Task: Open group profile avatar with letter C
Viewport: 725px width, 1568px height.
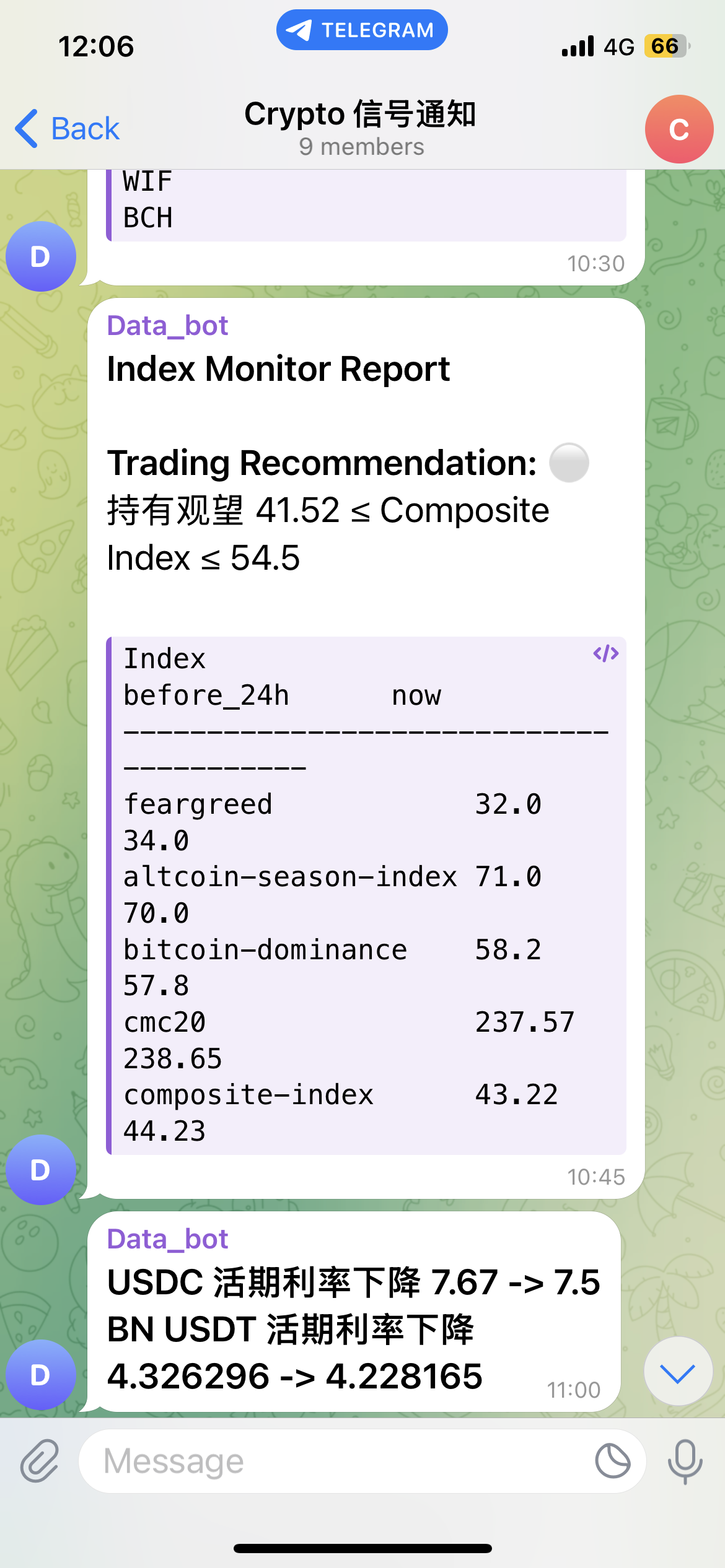Action: (x=679, y=129)
